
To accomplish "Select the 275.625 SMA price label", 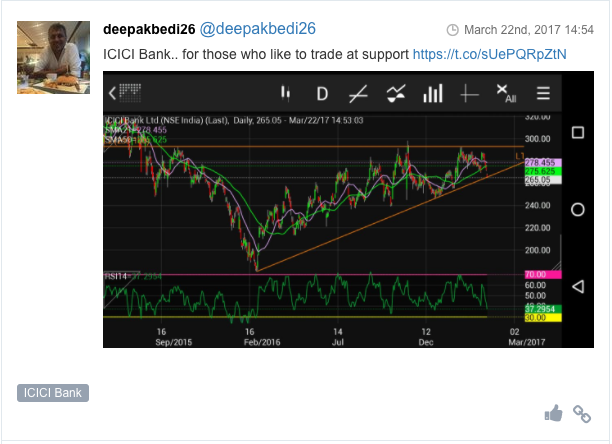I will tap(543, 171).
